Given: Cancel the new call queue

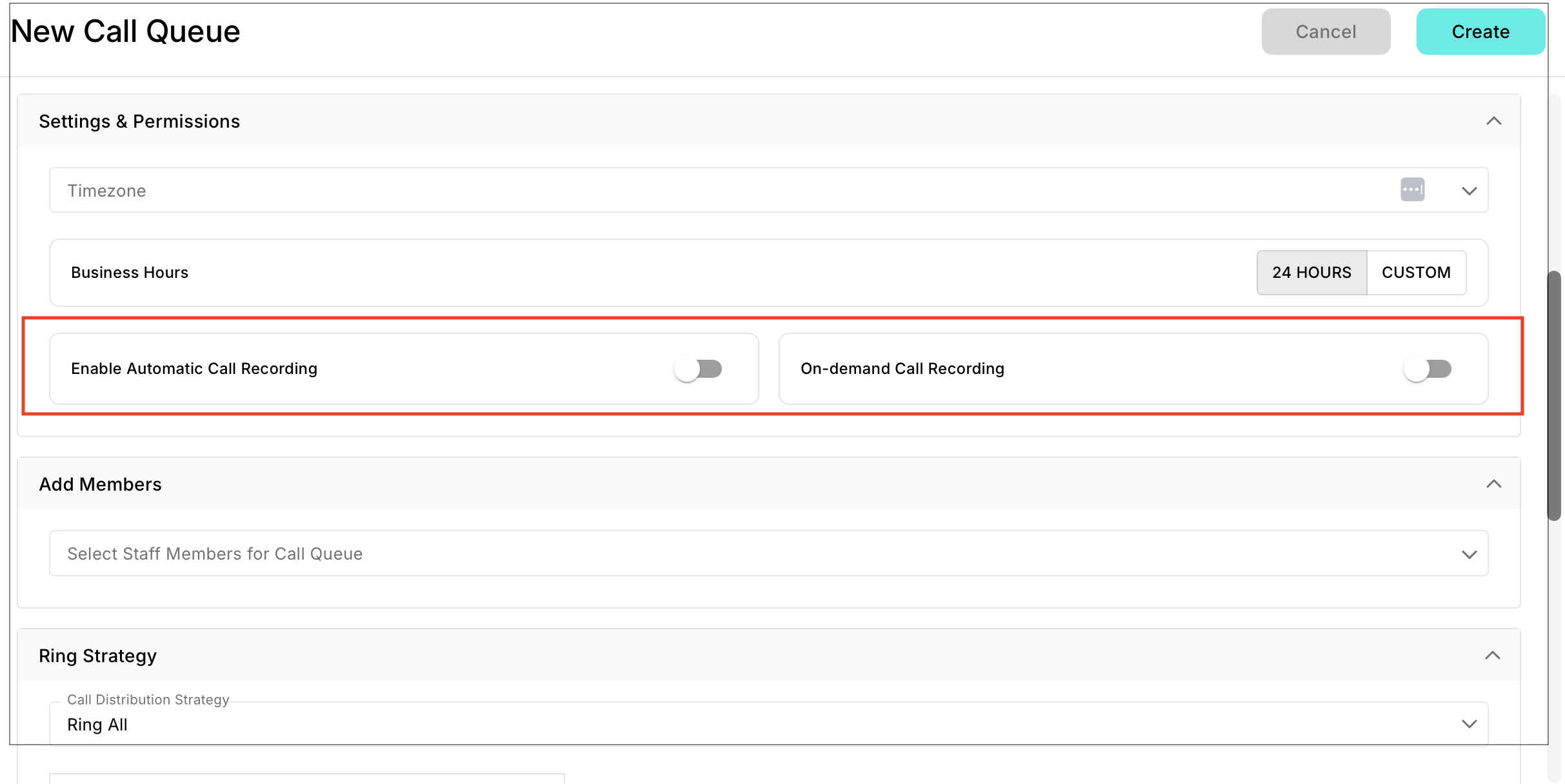Looking at the screenshot, I should tap(1326, 32).
